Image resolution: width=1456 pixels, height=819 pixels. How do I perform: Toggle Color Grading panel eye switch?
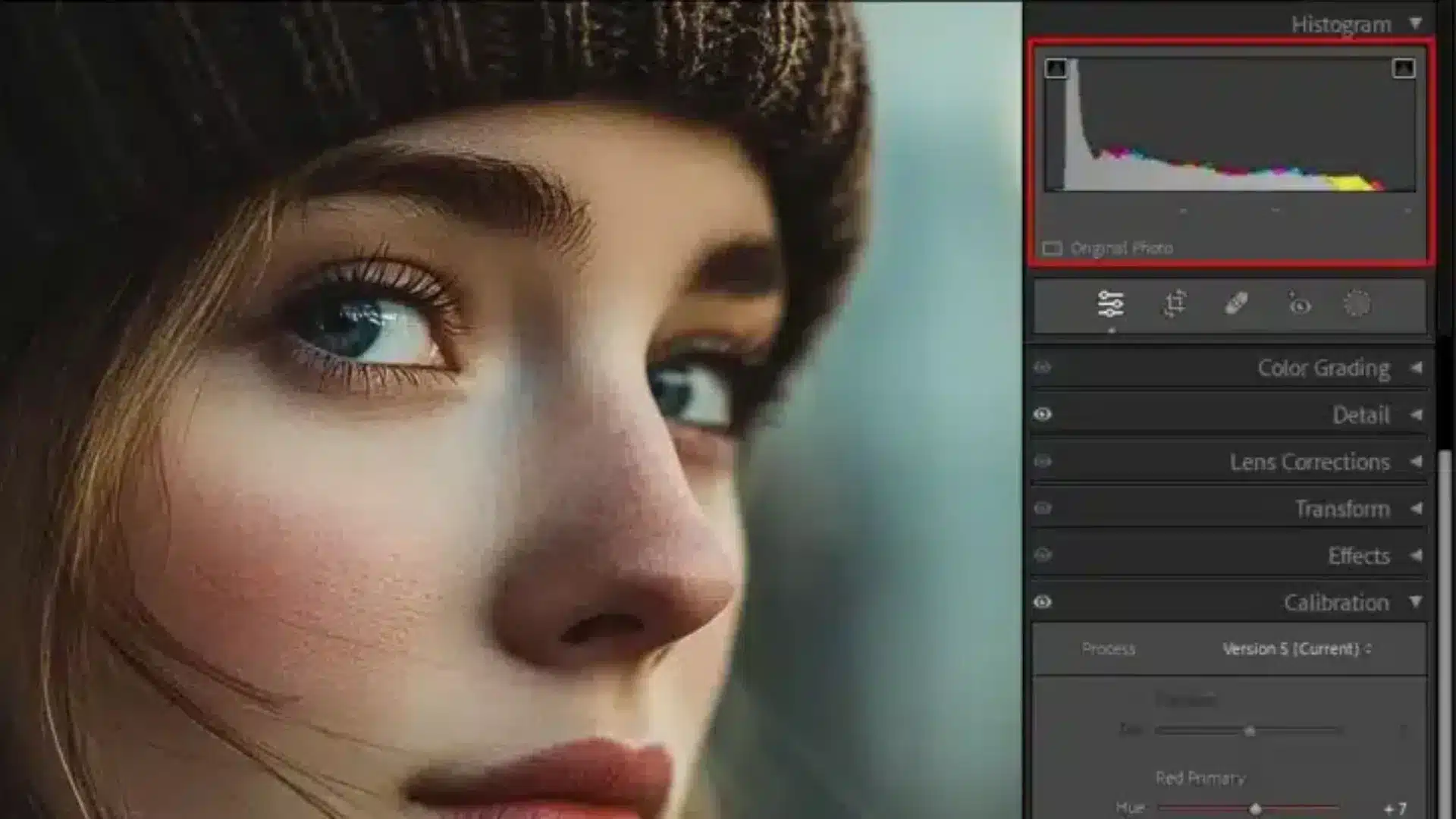(x=1043, y=368)
